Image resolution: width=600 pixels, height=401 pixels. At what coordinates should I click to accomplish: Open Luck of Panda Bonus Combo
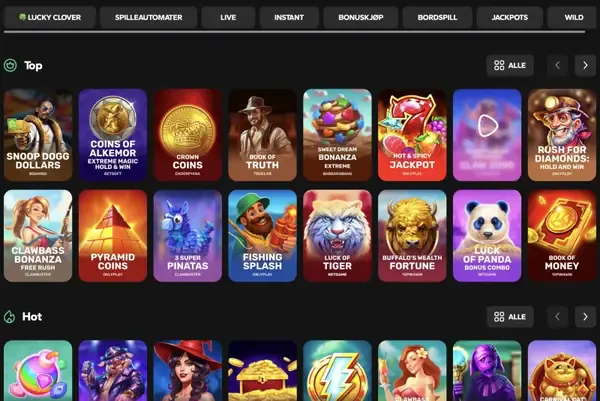(487, 236)
